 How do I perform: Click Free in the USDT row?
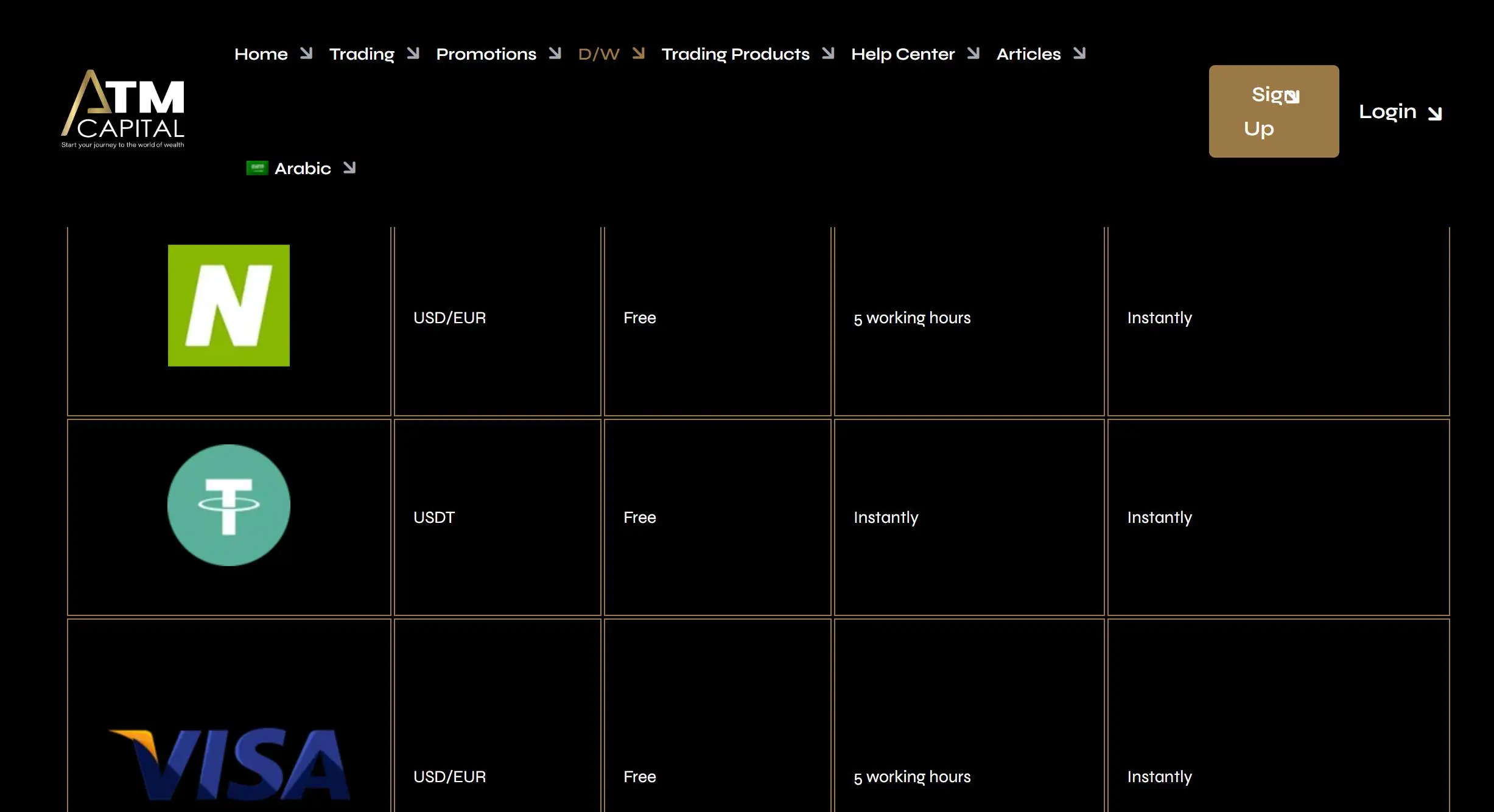pyautogui.click(x=640, y=517)
